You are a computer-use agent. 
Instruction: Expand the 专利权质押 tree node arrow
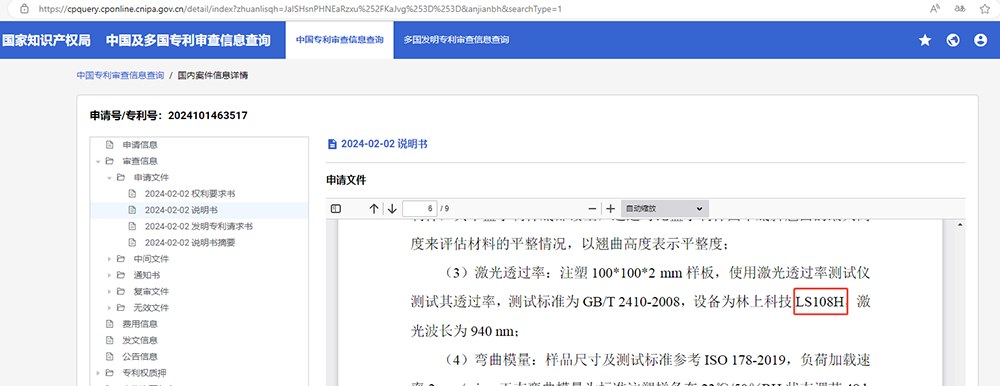pyautogui.click(x=98, y=373)
